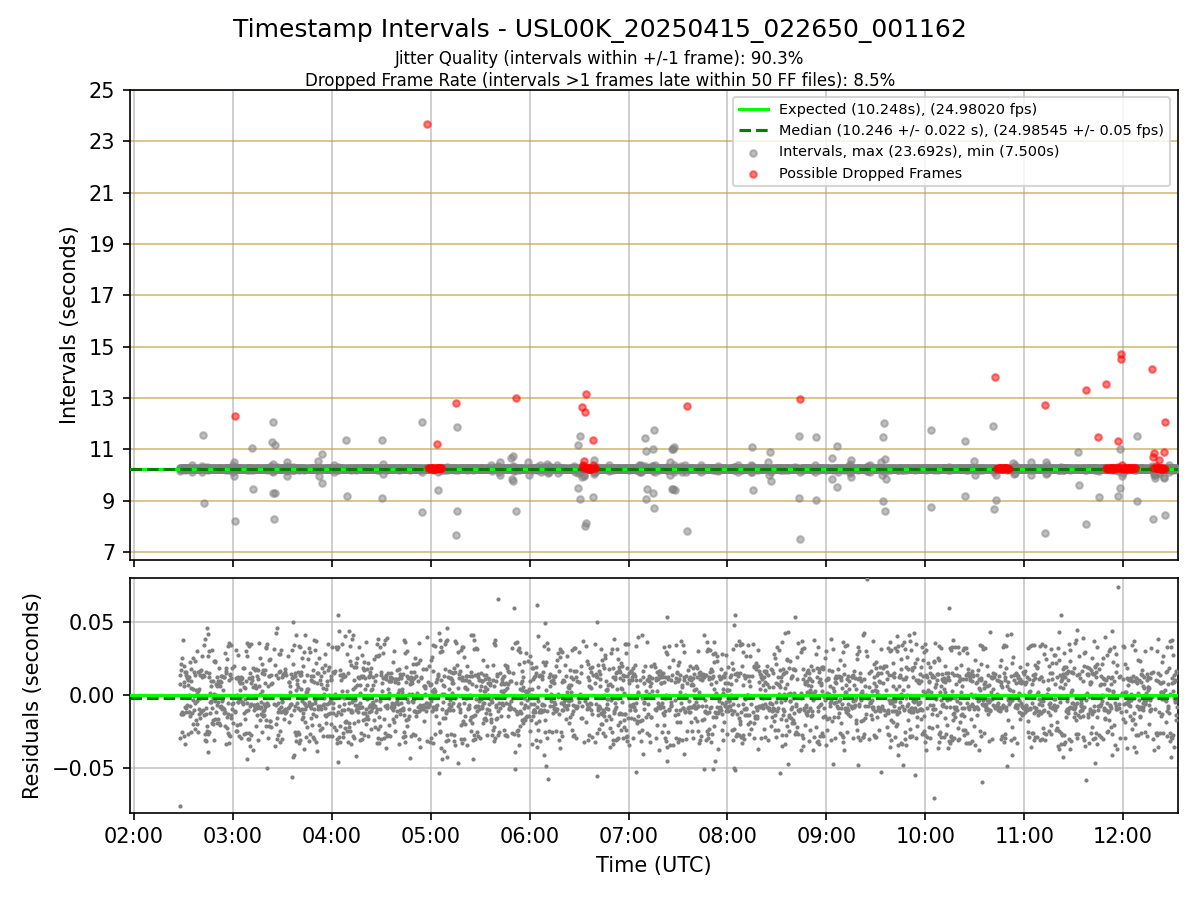Click the bright green Expected line sample in legend
The image size is (1200, 900).
(753, 109)
